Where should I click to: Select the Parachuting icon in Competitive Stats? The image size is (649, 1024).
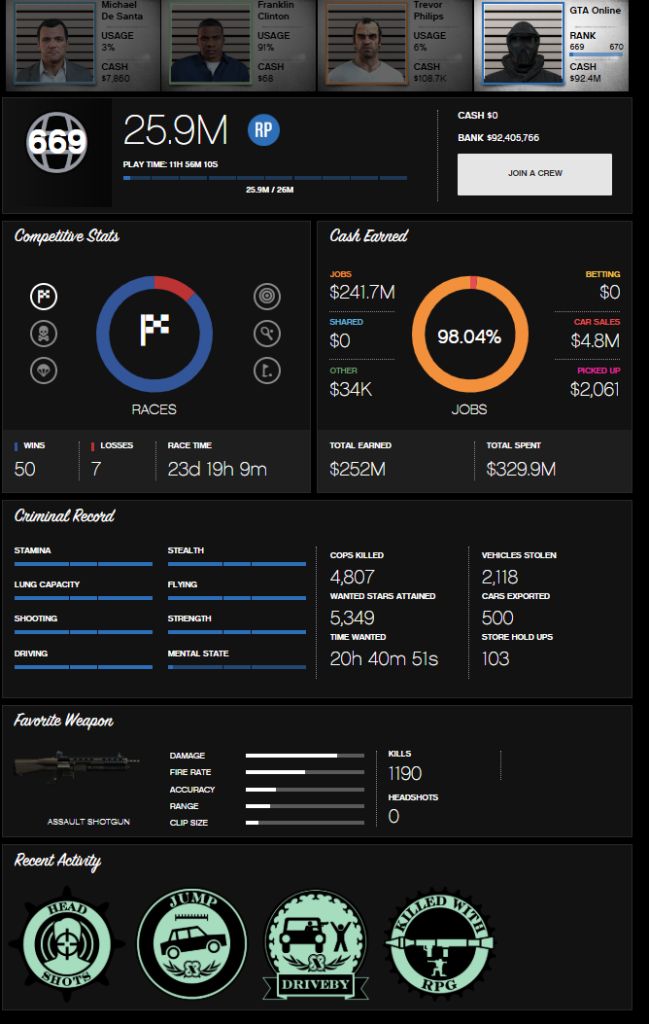point(44,370)
